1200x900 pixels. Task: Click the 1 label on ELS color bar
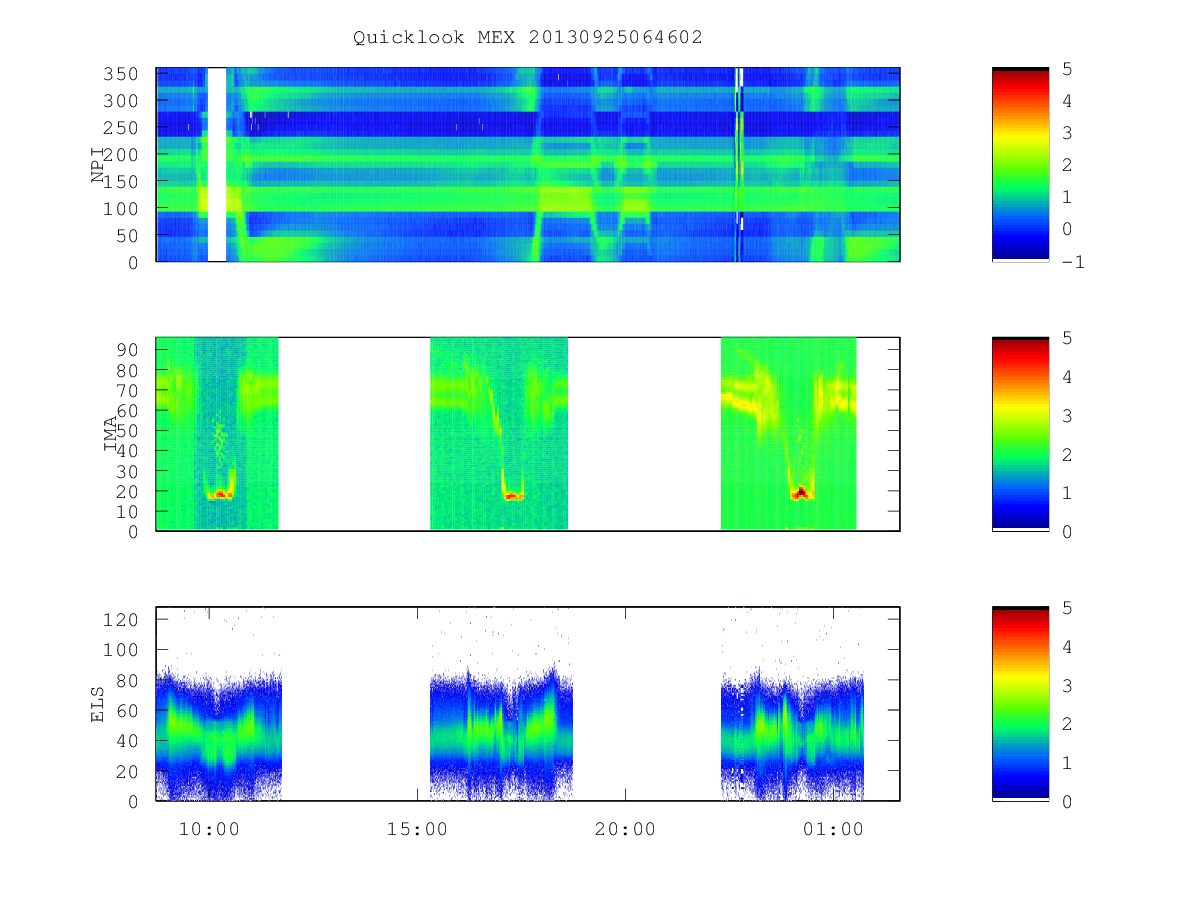point(1066,762)
